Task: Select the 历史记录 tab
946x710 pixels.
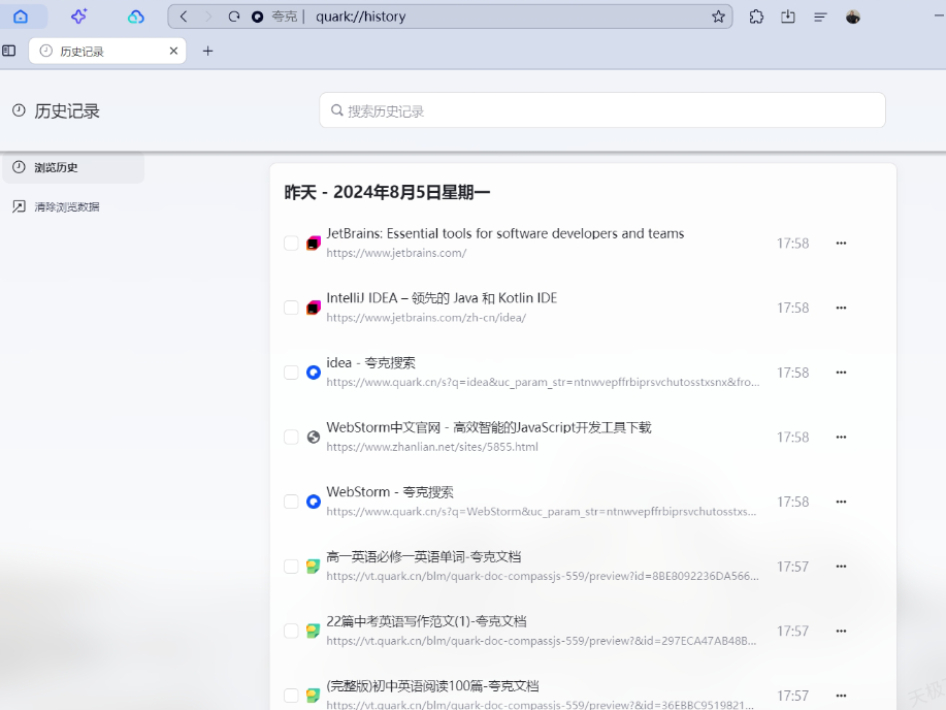Action: pos(107,51)
